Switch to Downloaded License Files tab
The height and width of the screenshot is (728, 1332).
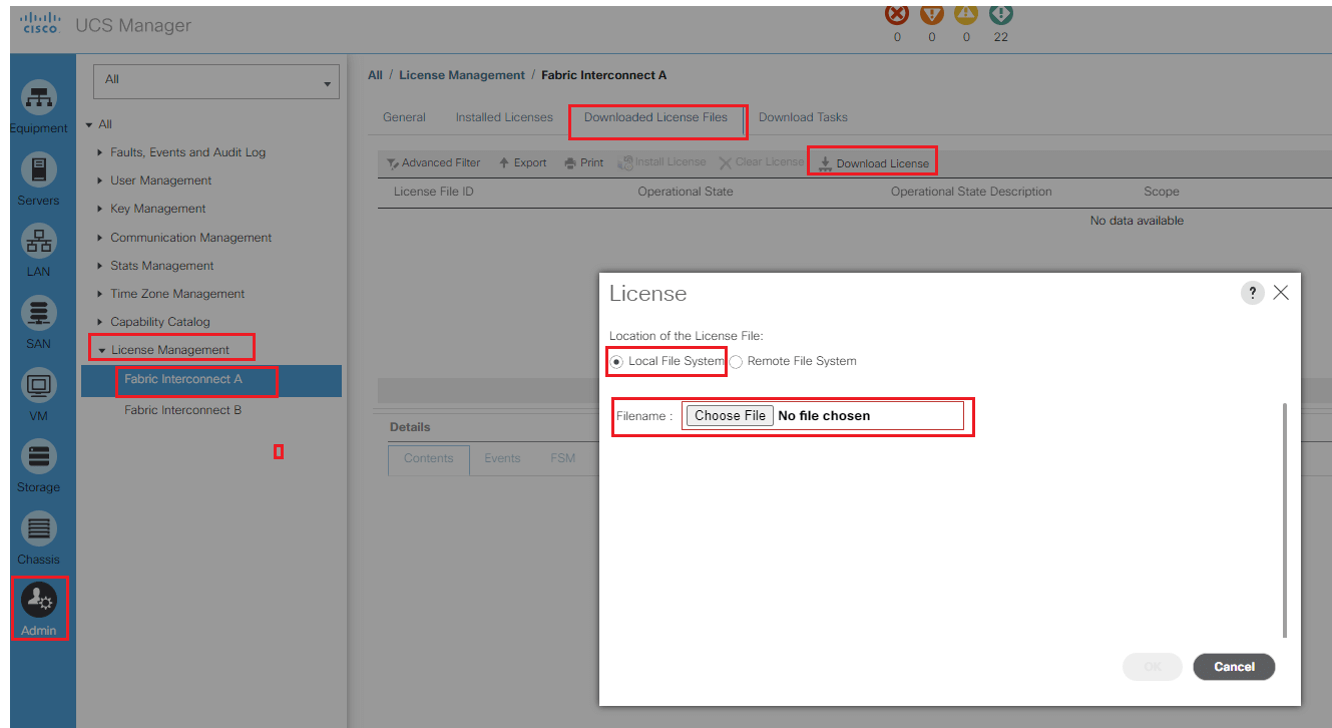[656, 117]
